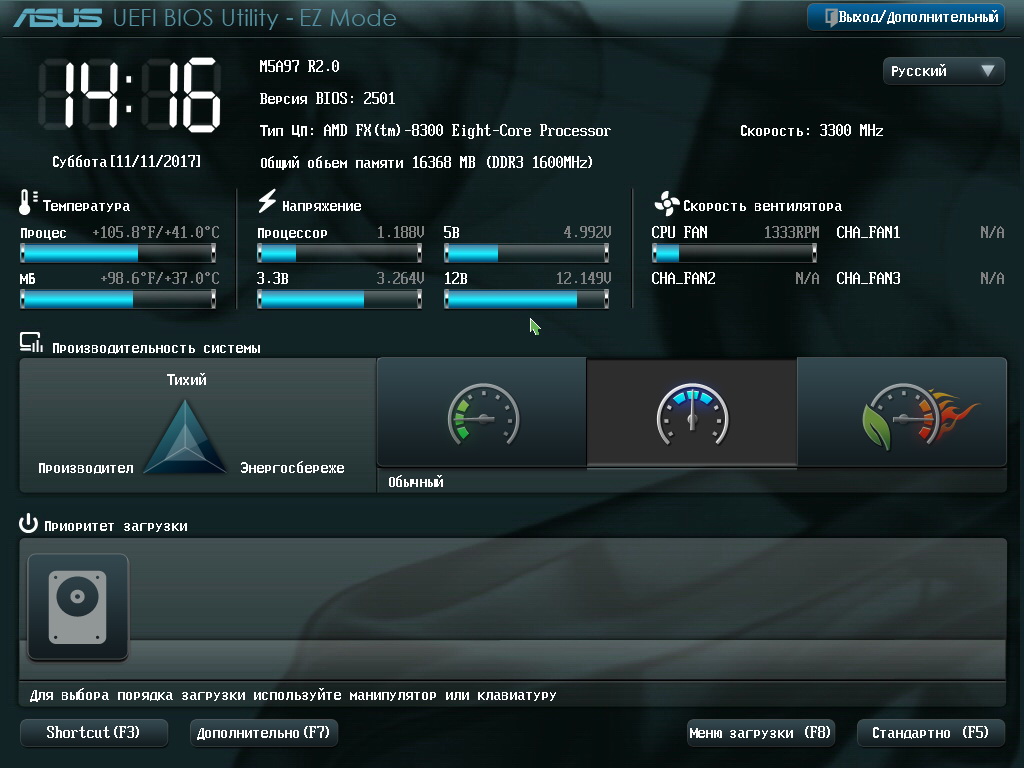
Task: Select the normal blue gauge mode
Action: [x=692, y=412]
